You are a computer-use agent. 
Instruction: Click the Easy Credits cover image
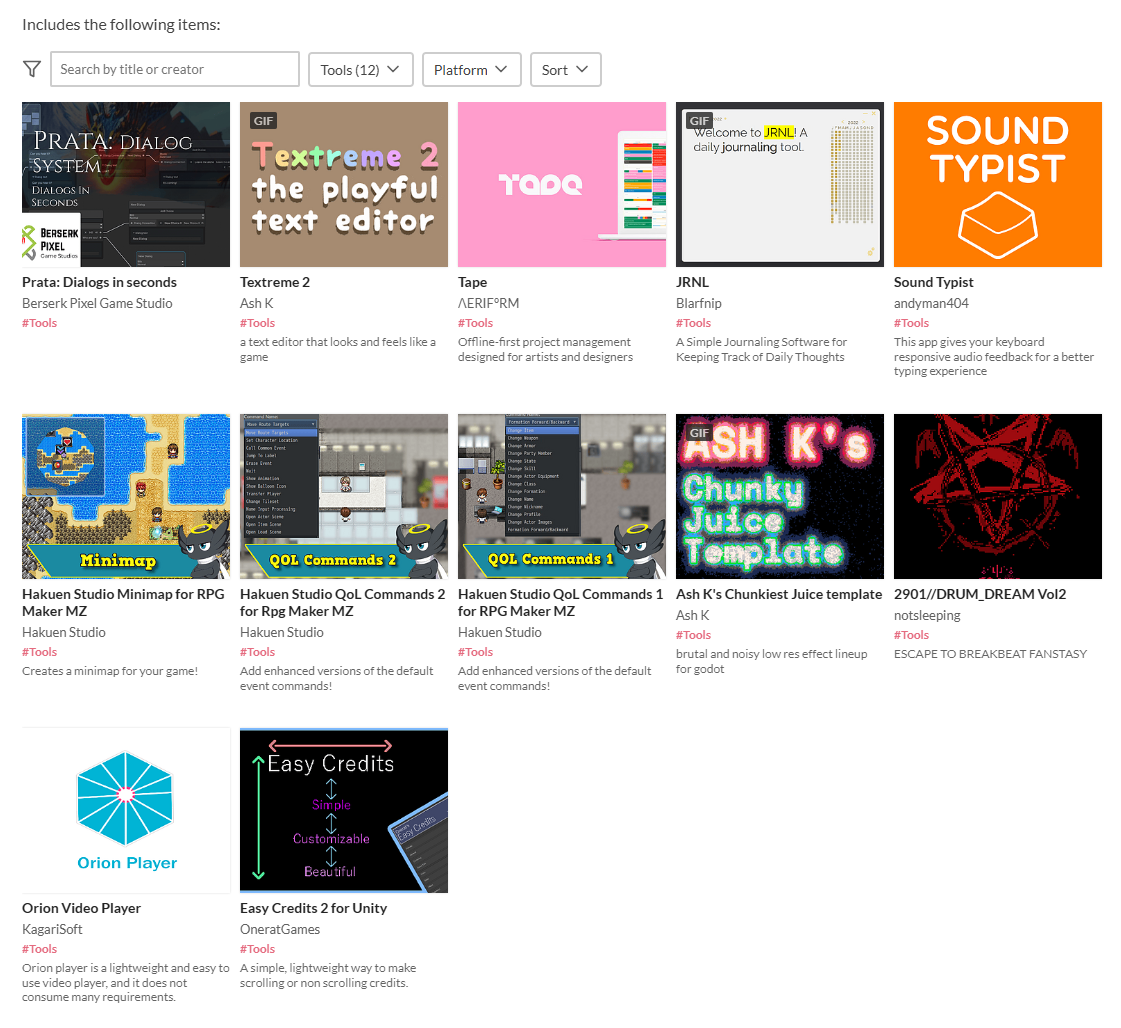344,810
